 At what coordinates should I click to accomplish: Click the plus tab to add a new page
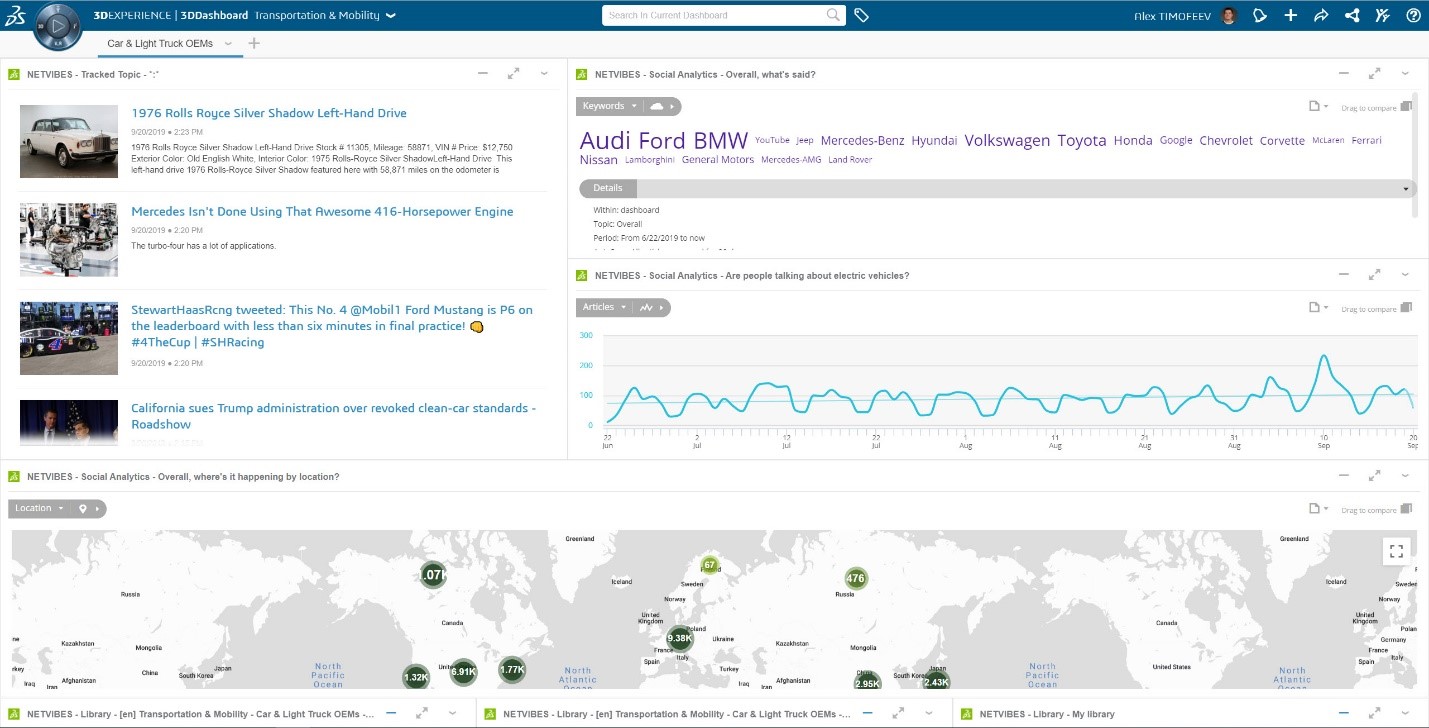tap(253, 43)
